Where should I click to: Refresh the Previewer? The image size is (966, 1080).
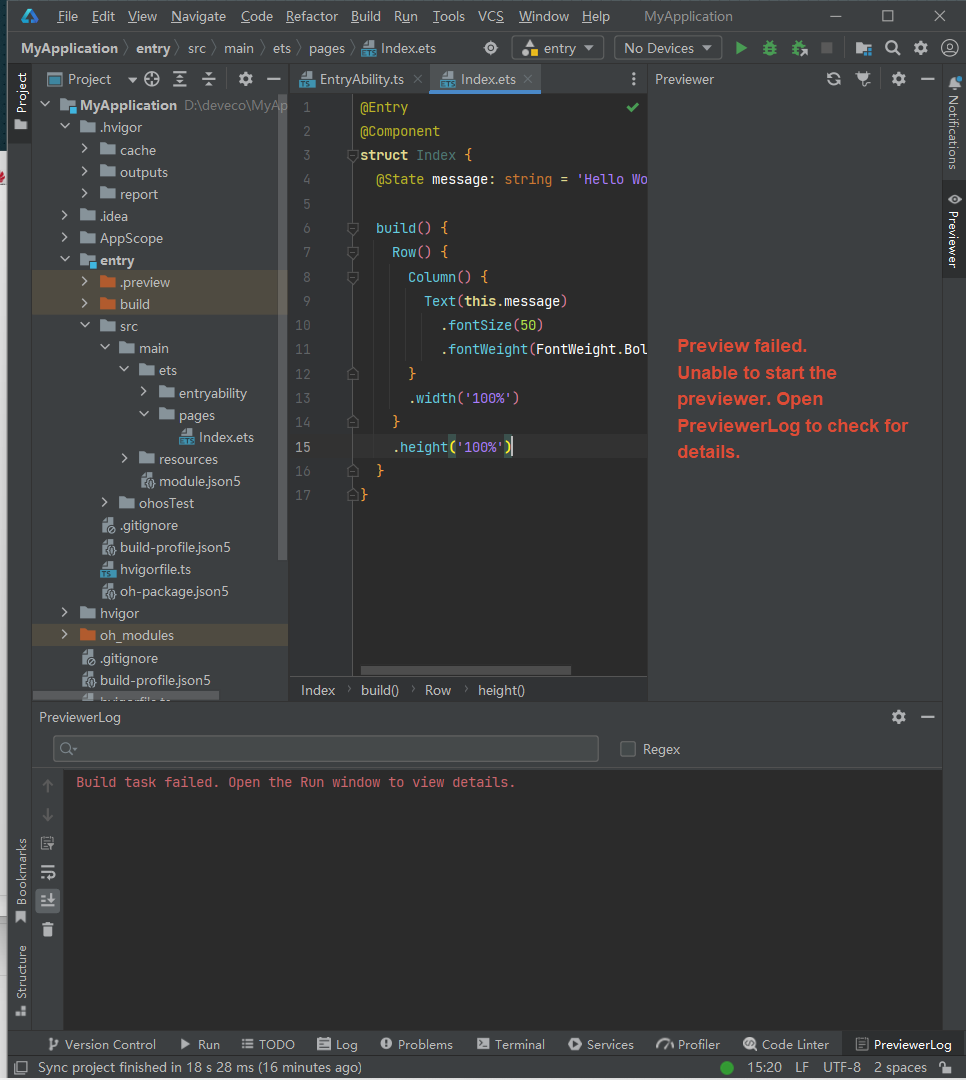(x=834, y=79)
